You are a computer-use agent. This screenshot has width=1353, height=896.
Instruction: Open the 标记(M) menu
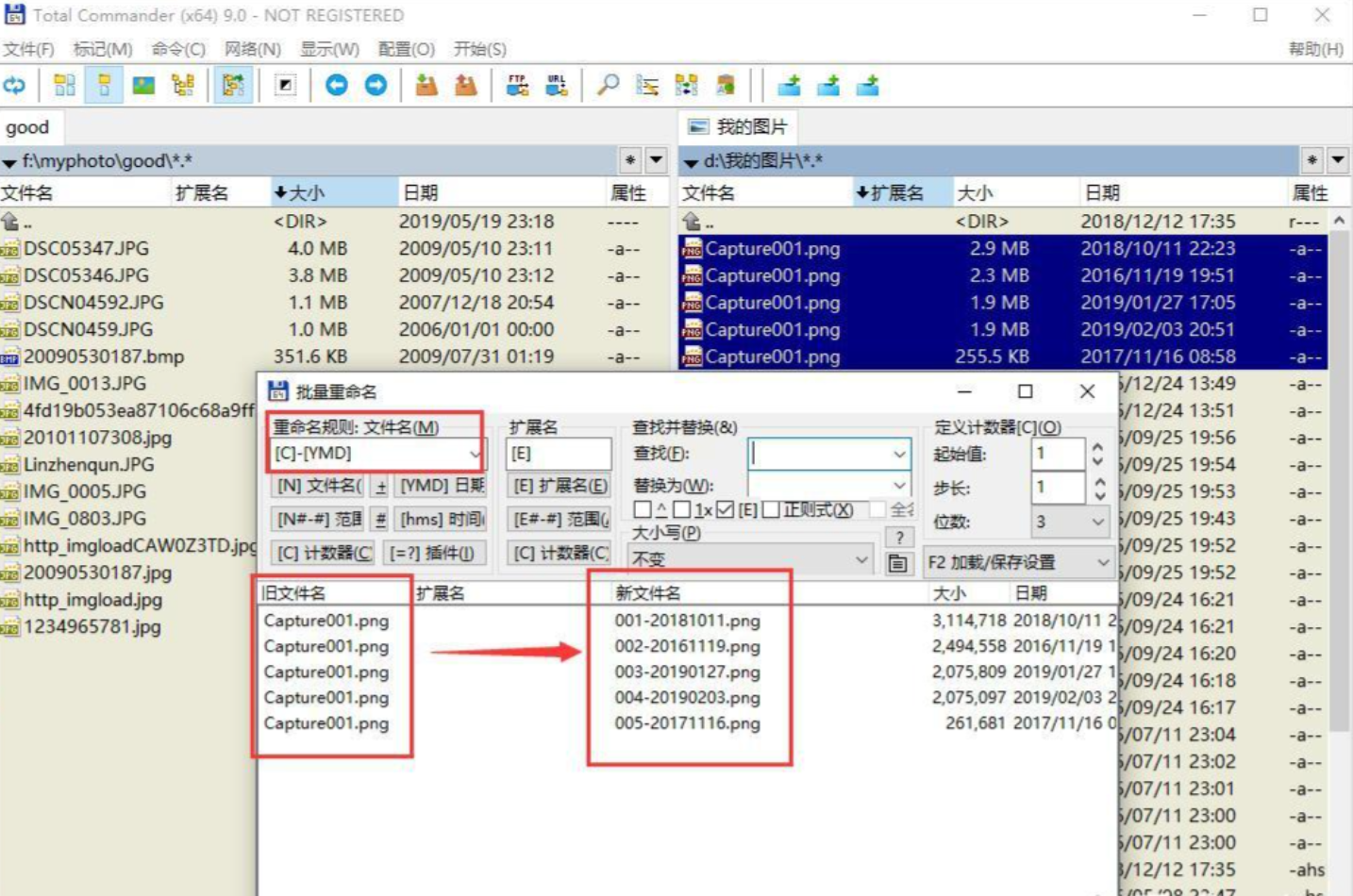[x=103, y=49]
